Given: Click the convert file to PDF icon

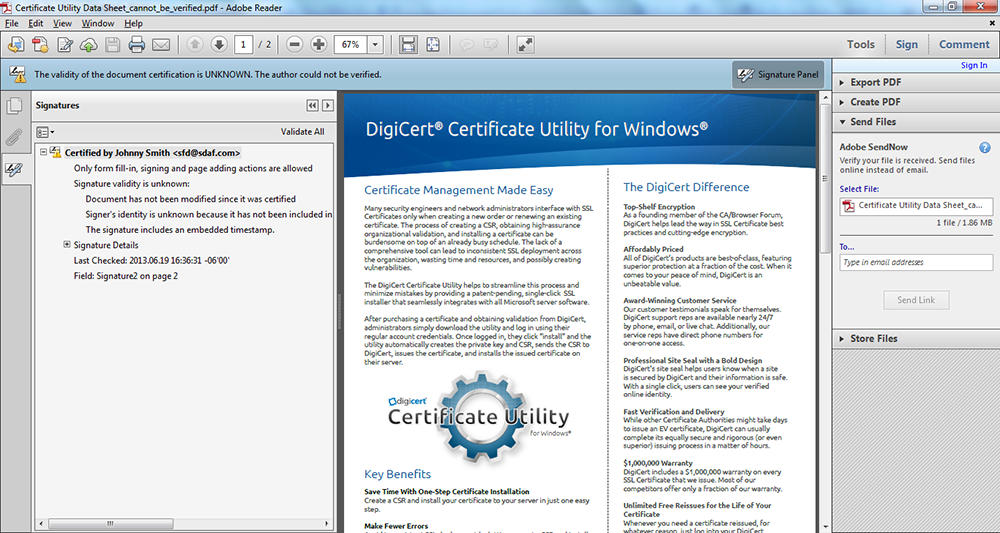Looking at the screenshot, I should point(40,45).
